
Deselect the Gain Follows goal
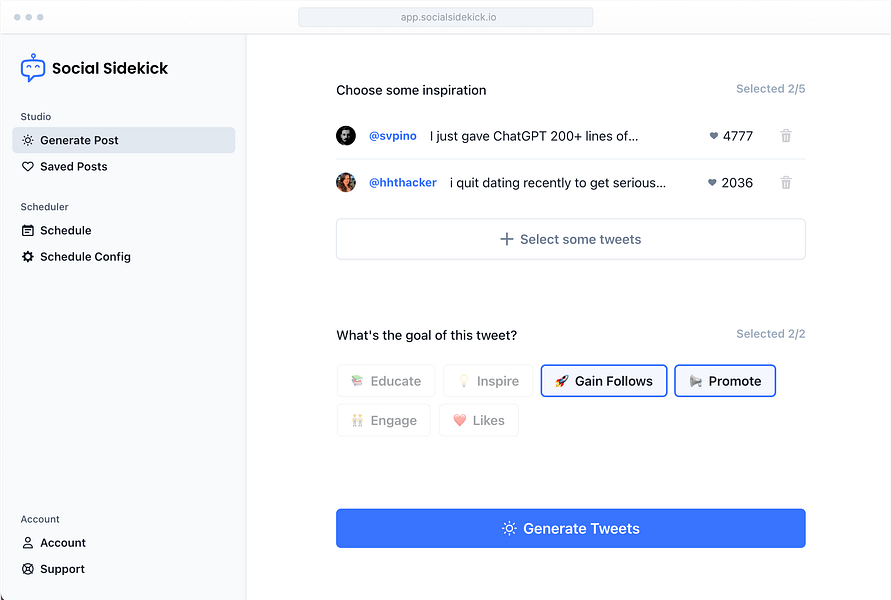(603, 381)
